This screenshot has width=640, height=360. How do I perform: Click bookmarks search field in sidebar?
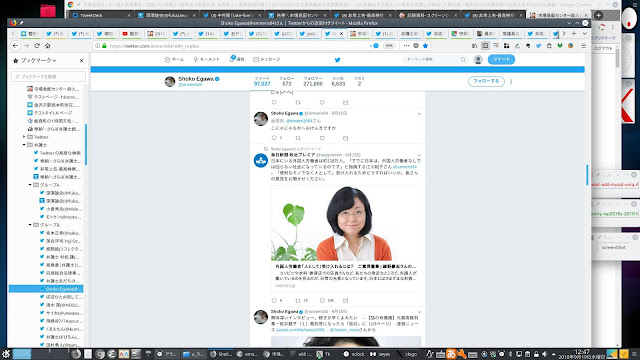click(x=49, y=76)
